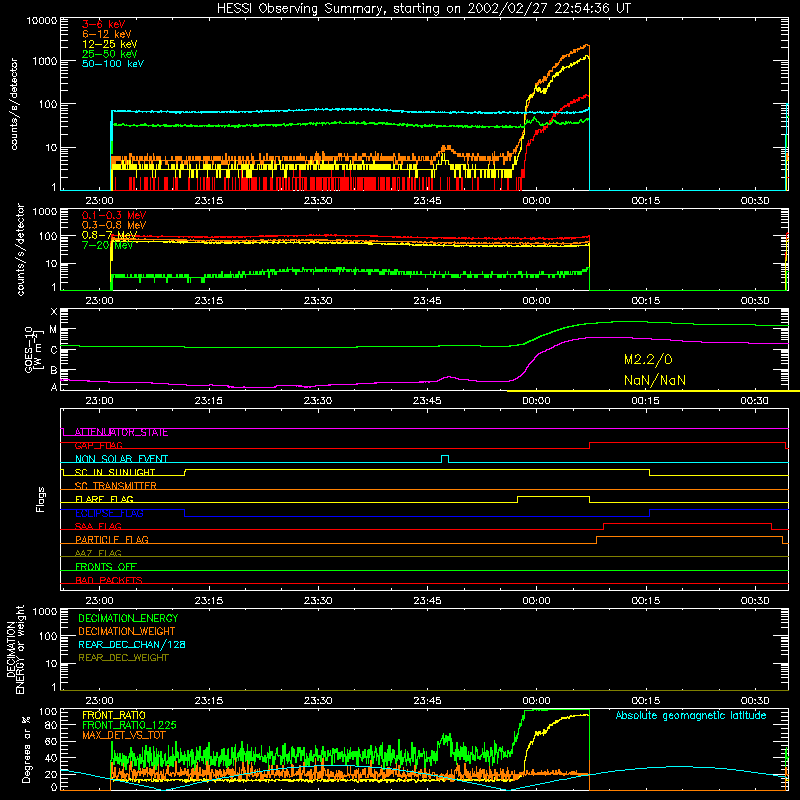This screenshot has width=800, height=800.
Task: Select the PARTICLE_FLAG label
Action: (x=112, y=540)
